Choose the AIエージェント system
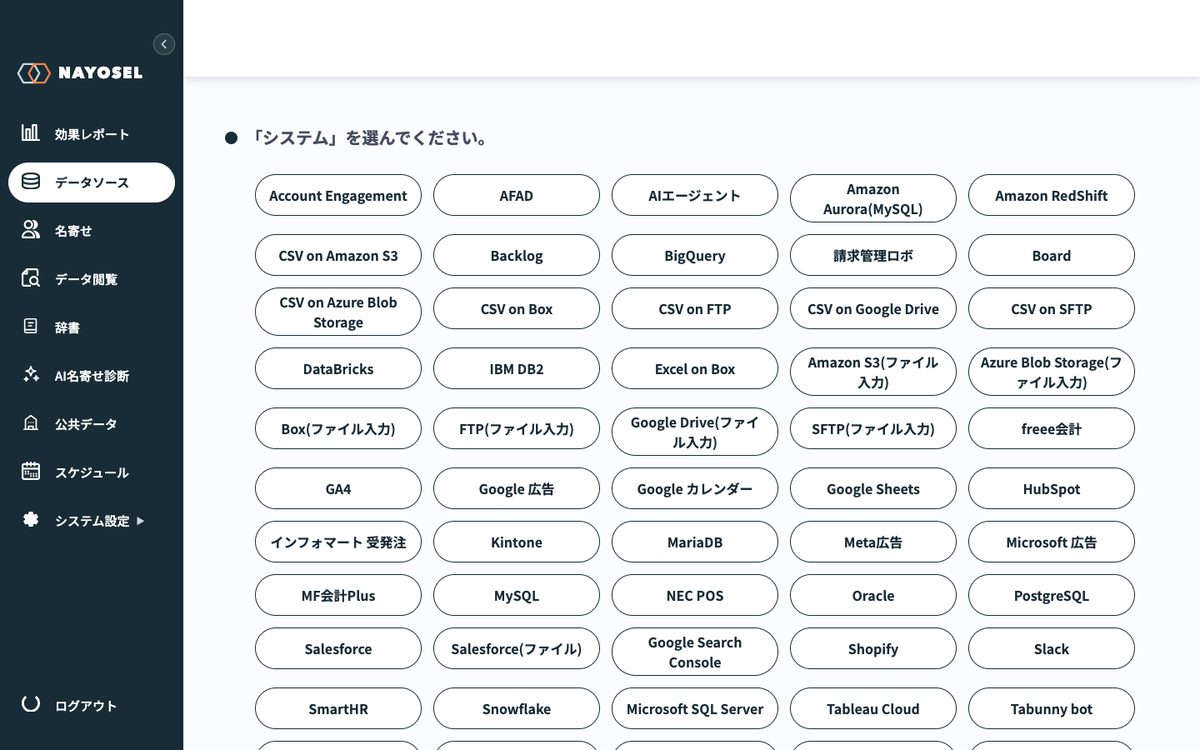 click(695, 195)
